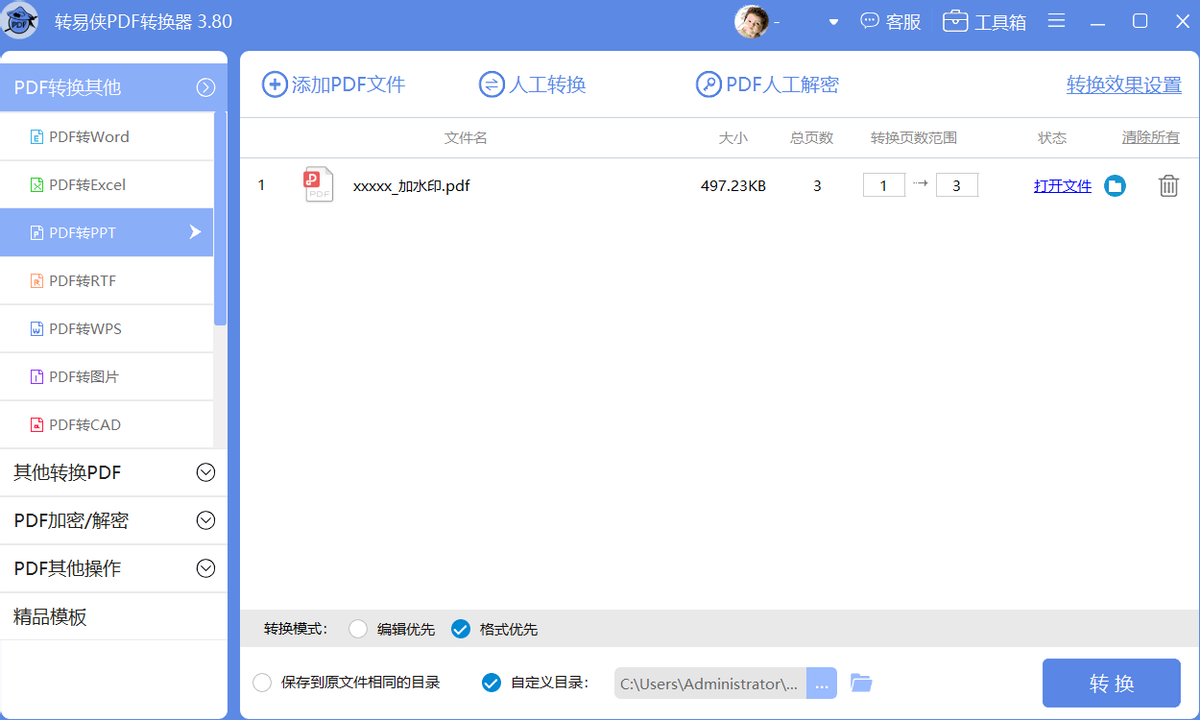Open the account dropdown arrow
The height and width of the screenshot is (720, 1200).
click(x=833, y=22)
